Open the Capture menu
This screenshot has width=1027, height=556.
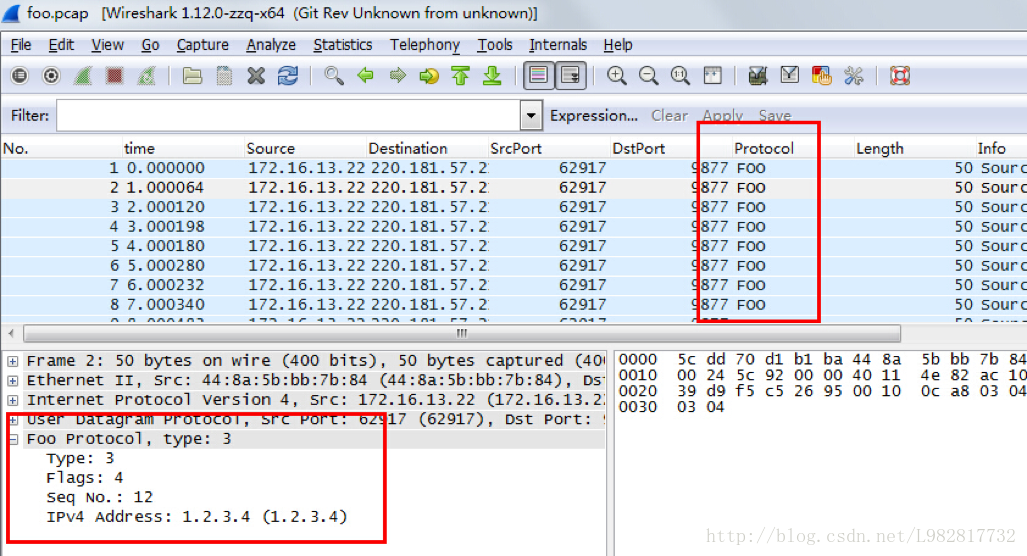202,45
